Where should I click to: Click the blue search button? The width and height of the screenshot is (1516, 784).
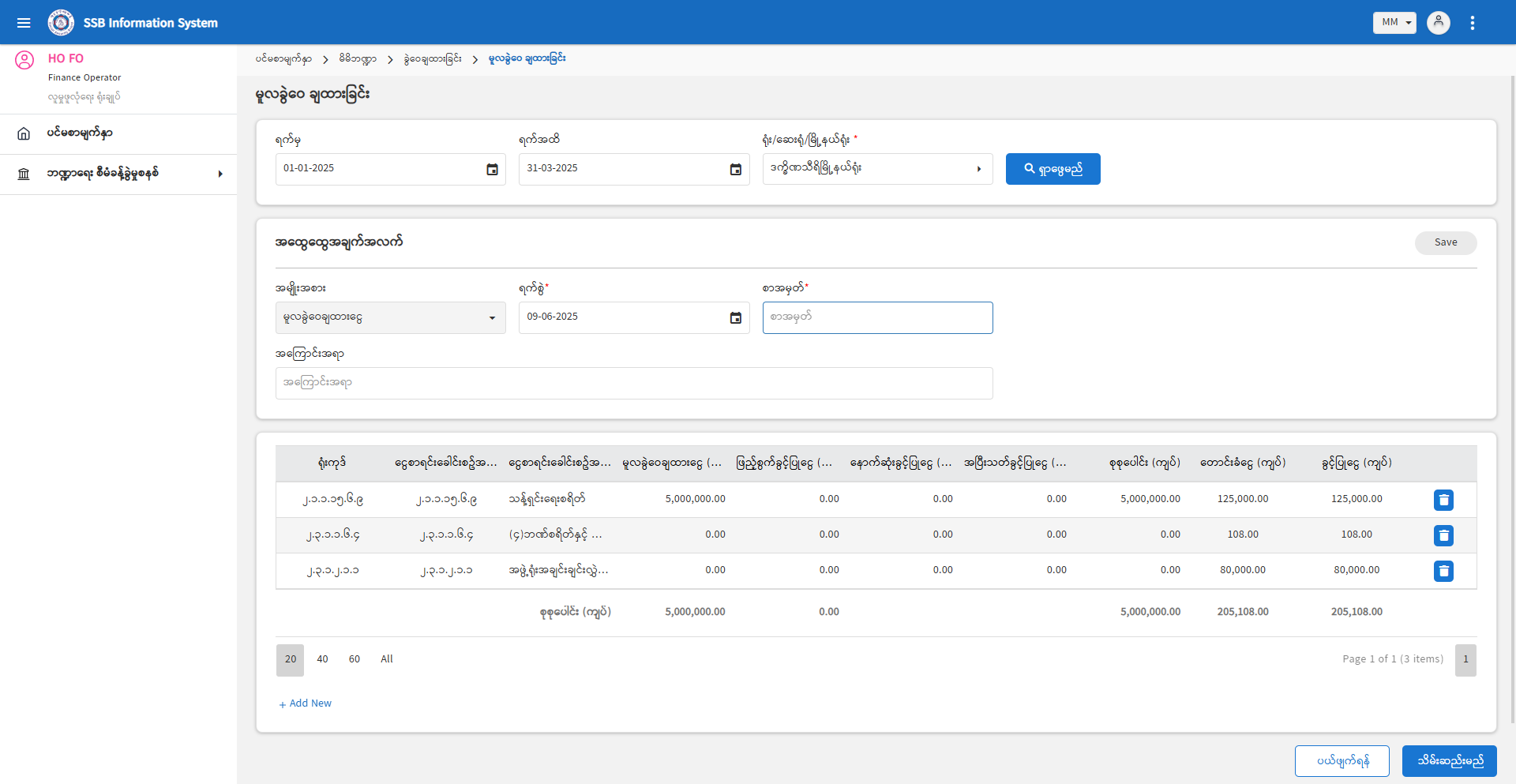coord(1053,169)
